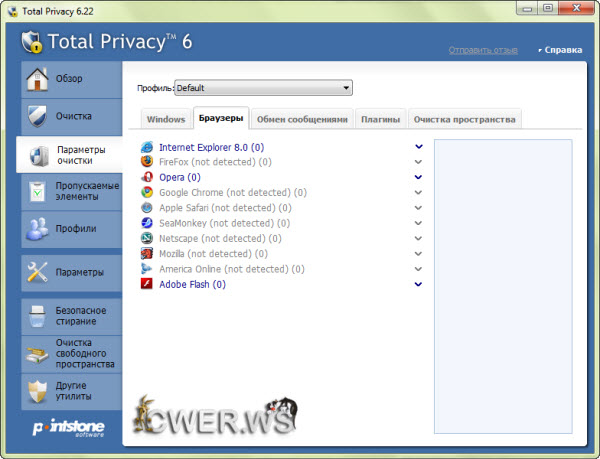Click the Google Chrome icon in list

pyautogui.click(x=147, y=193)
